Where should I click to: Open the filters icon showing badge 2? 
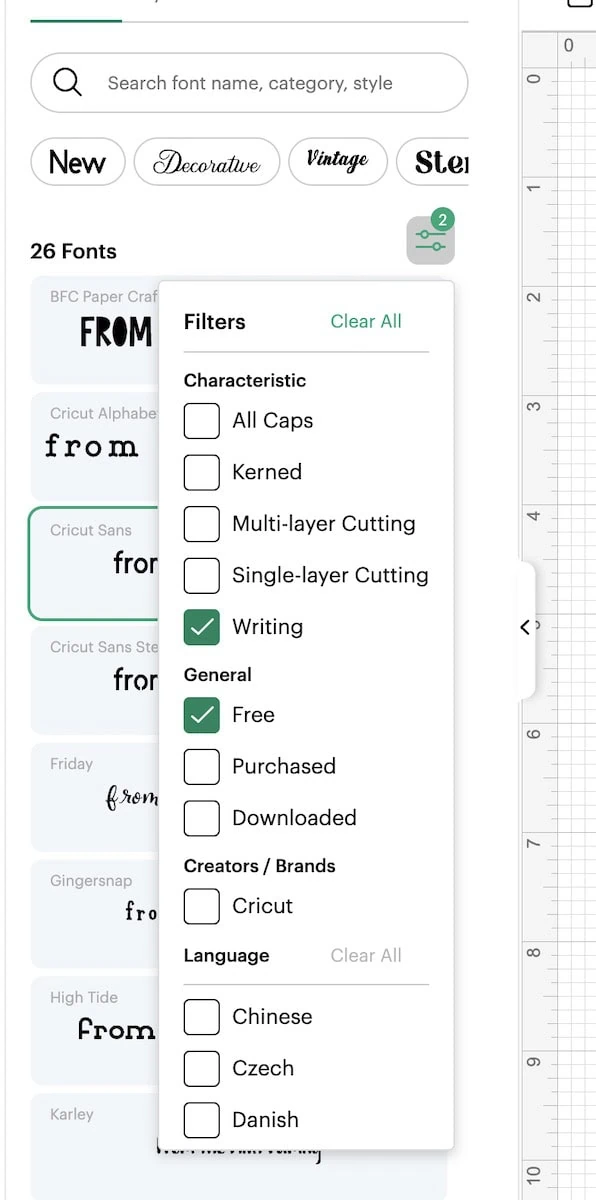430,239
